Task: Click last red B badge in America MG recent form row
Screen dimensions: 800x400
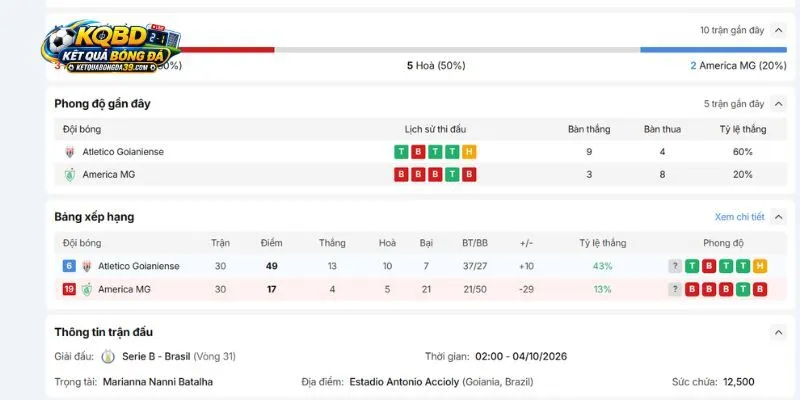Action: 469,174
